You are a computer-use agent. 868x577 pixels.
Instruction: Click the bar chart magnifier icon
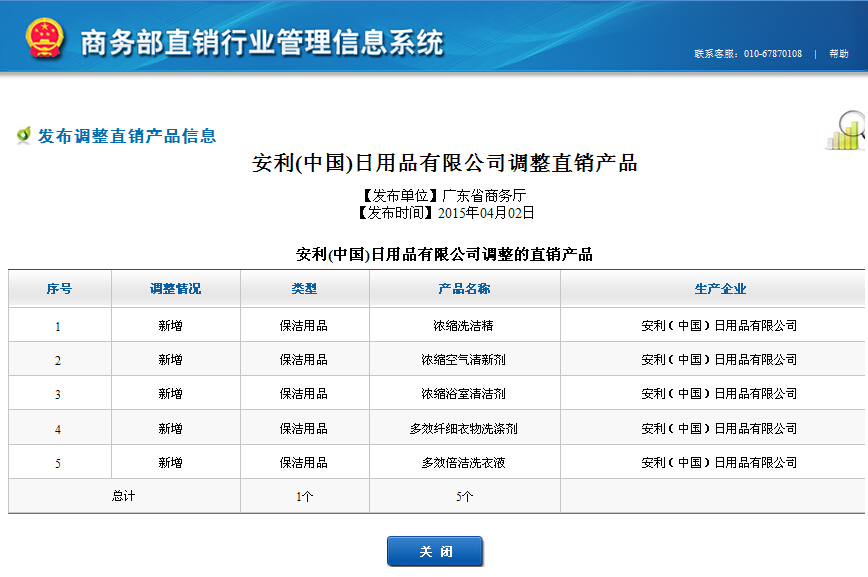[x=846, y=131]
